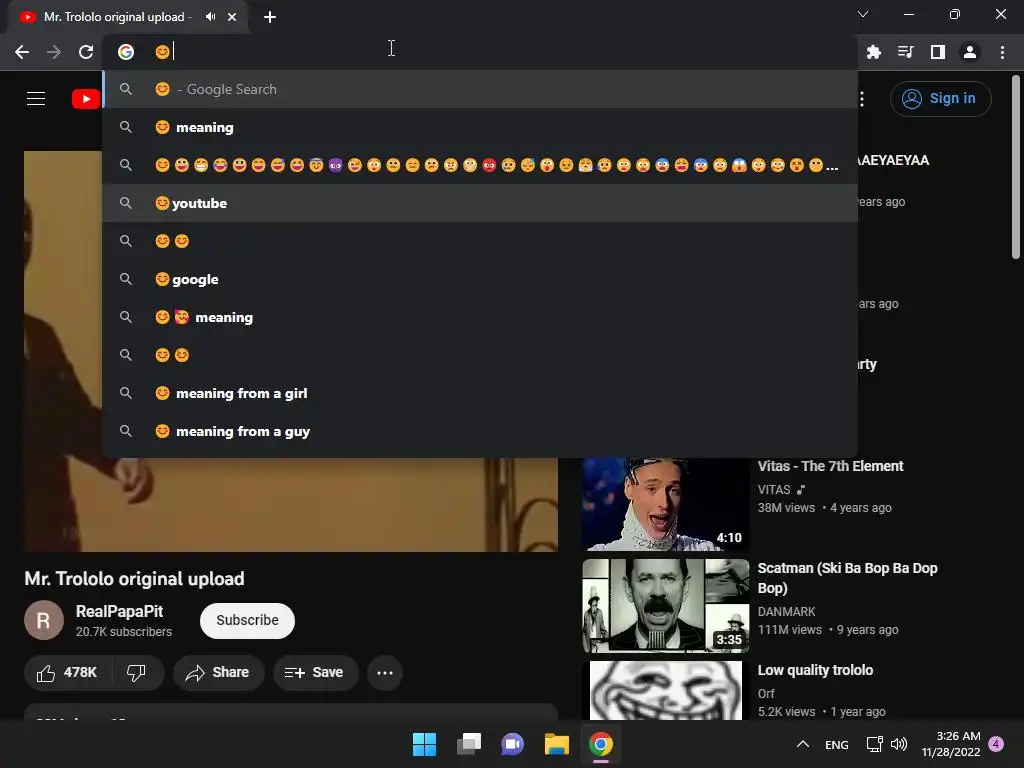Click the Sign in button
1024x768 pixels.
[x=940, y=99]
